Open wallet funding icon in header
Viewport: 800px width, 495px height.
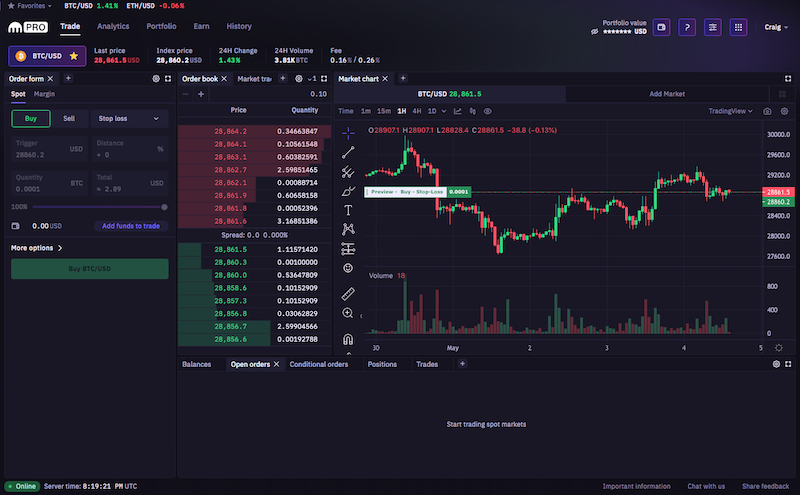pos(661,27)
